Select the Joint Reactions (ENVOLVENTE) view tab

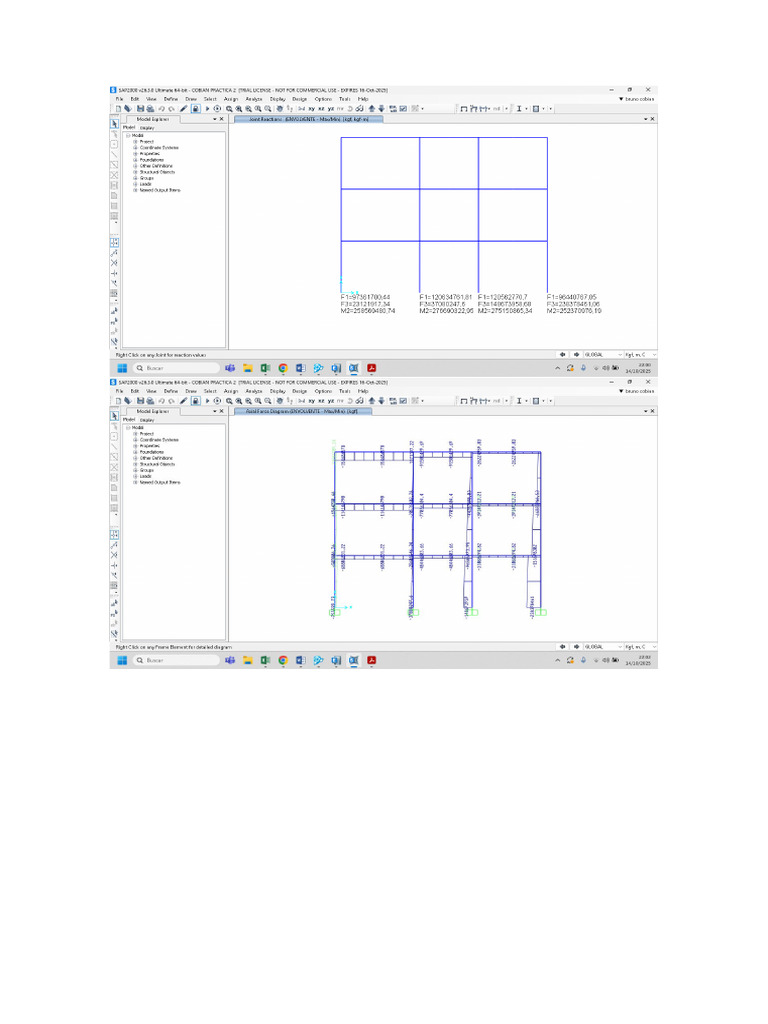[x=308, y=119]
